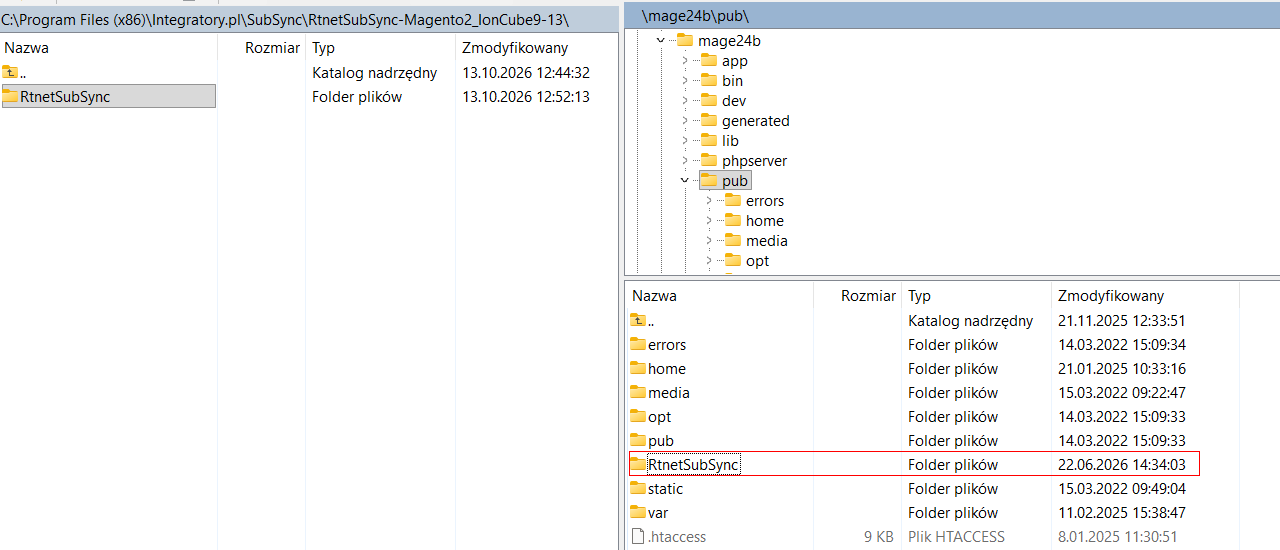Select the generated label in tree
Image resolution: width=1280 pixels, height=550 pixels.
[x=756, y=120]
